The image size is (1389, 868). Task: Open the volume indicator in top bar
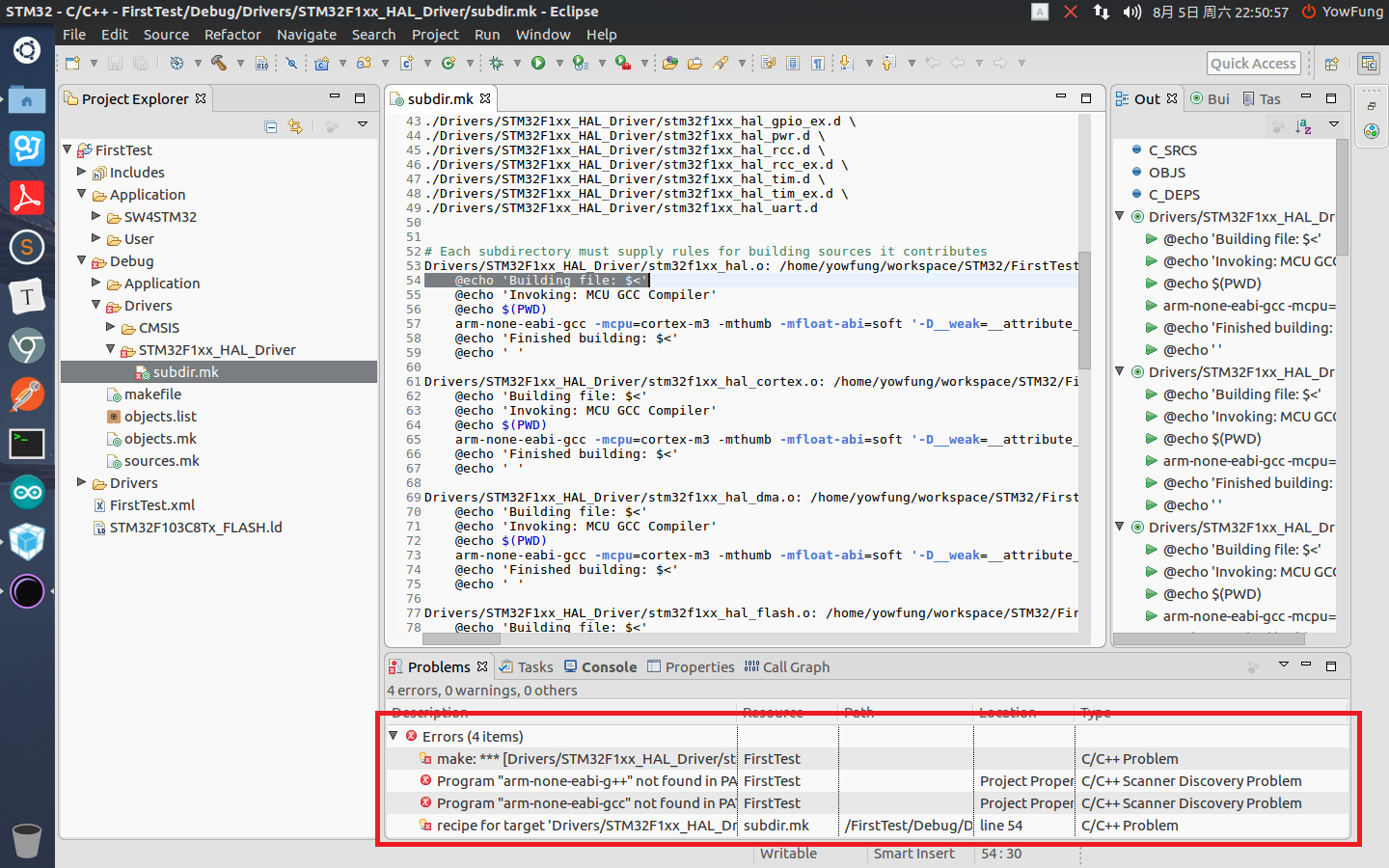[x=1132, y=12]
